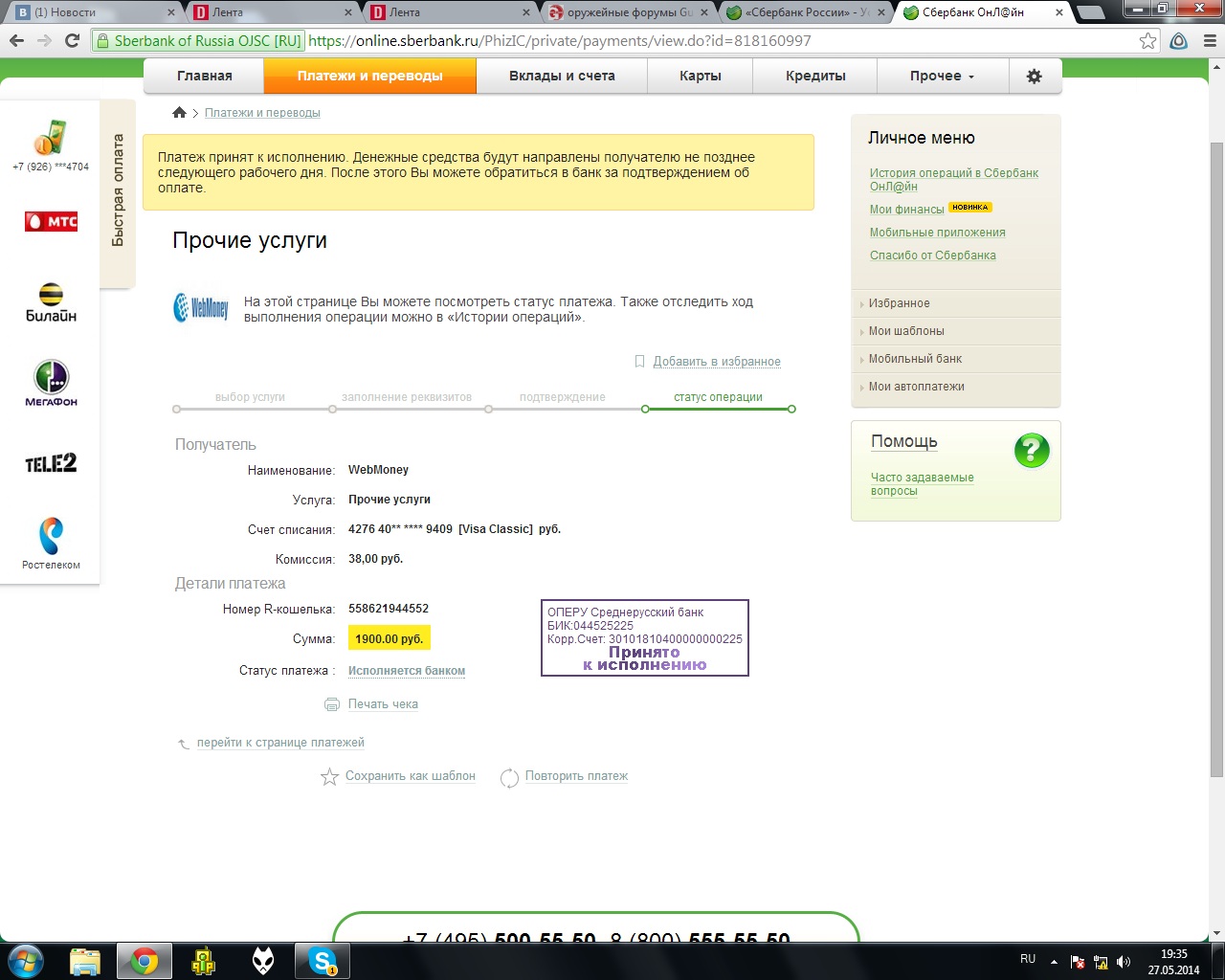This screenshot has height=980, width=1225.
Task: Click перейти к странице платежей link
Action: [x=280, y=743]
